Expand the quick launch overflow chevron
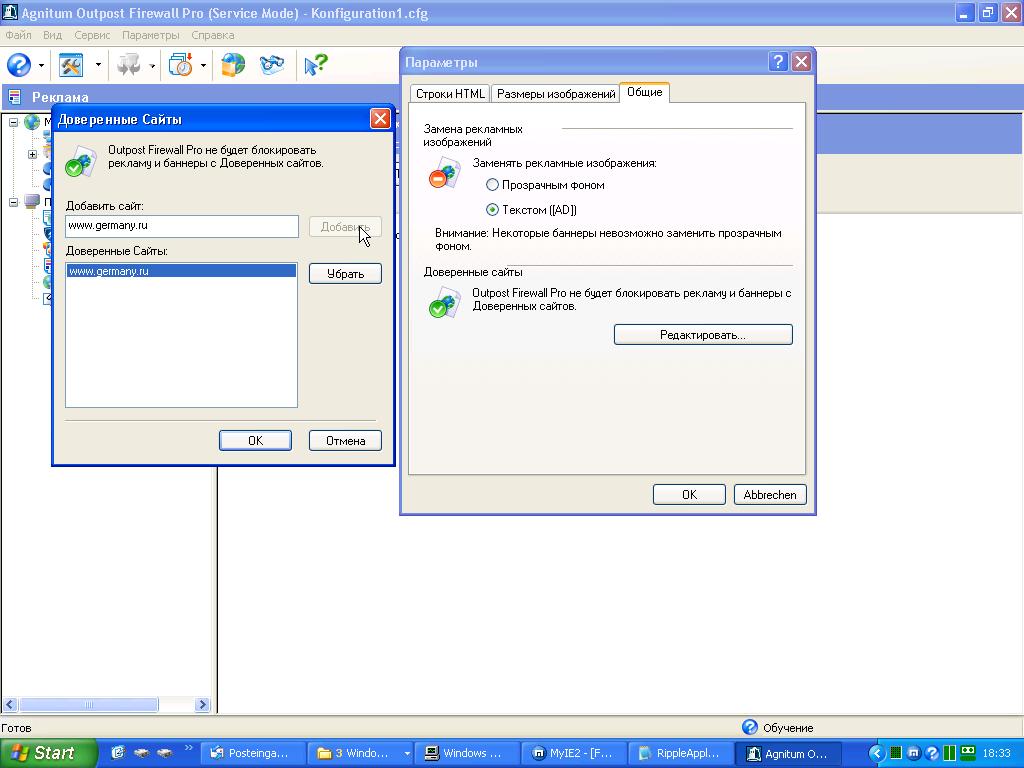 (x=189, y=748)
